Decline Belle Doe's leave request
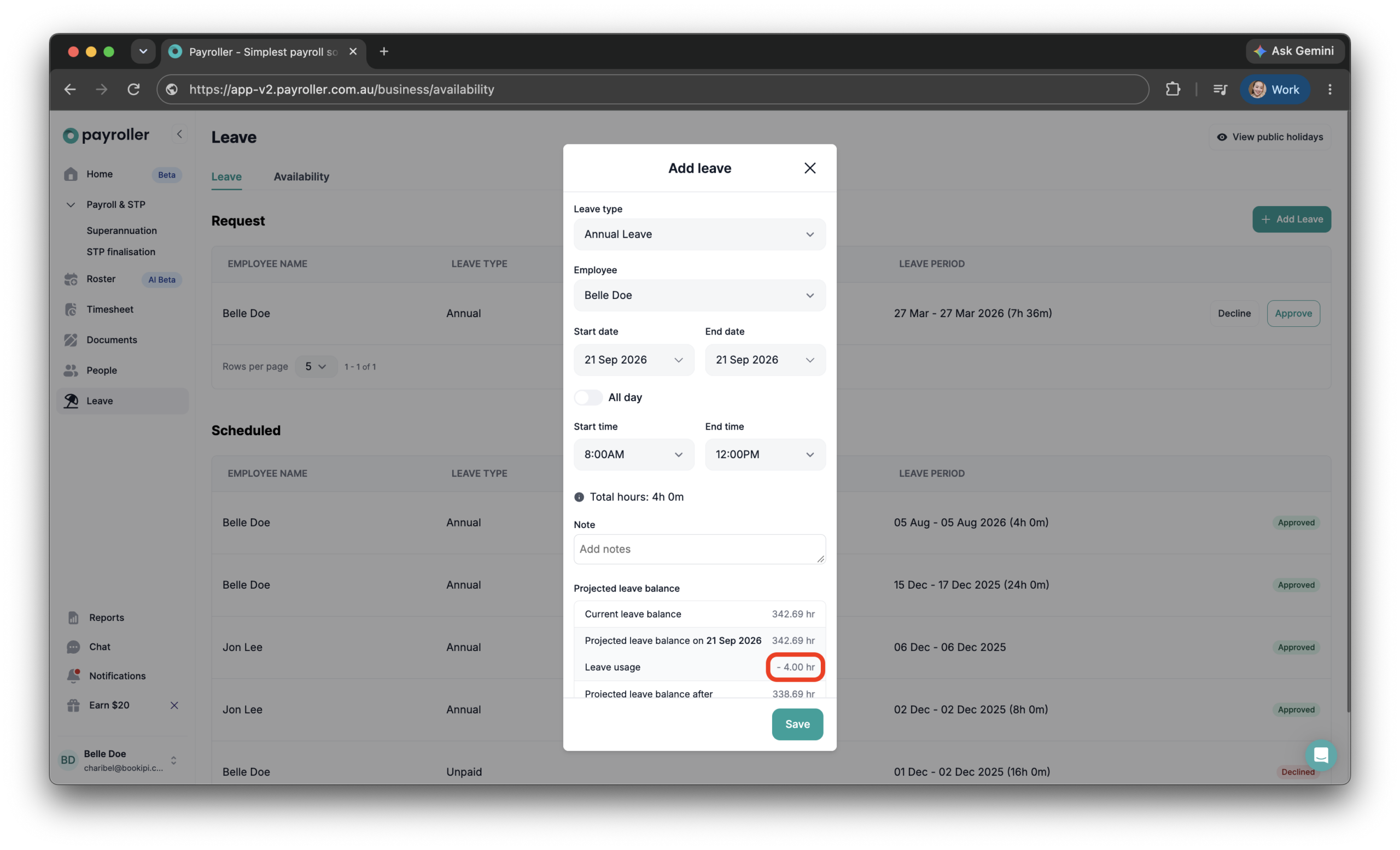The image size is (1400, 850). [x=1234, y=313]
